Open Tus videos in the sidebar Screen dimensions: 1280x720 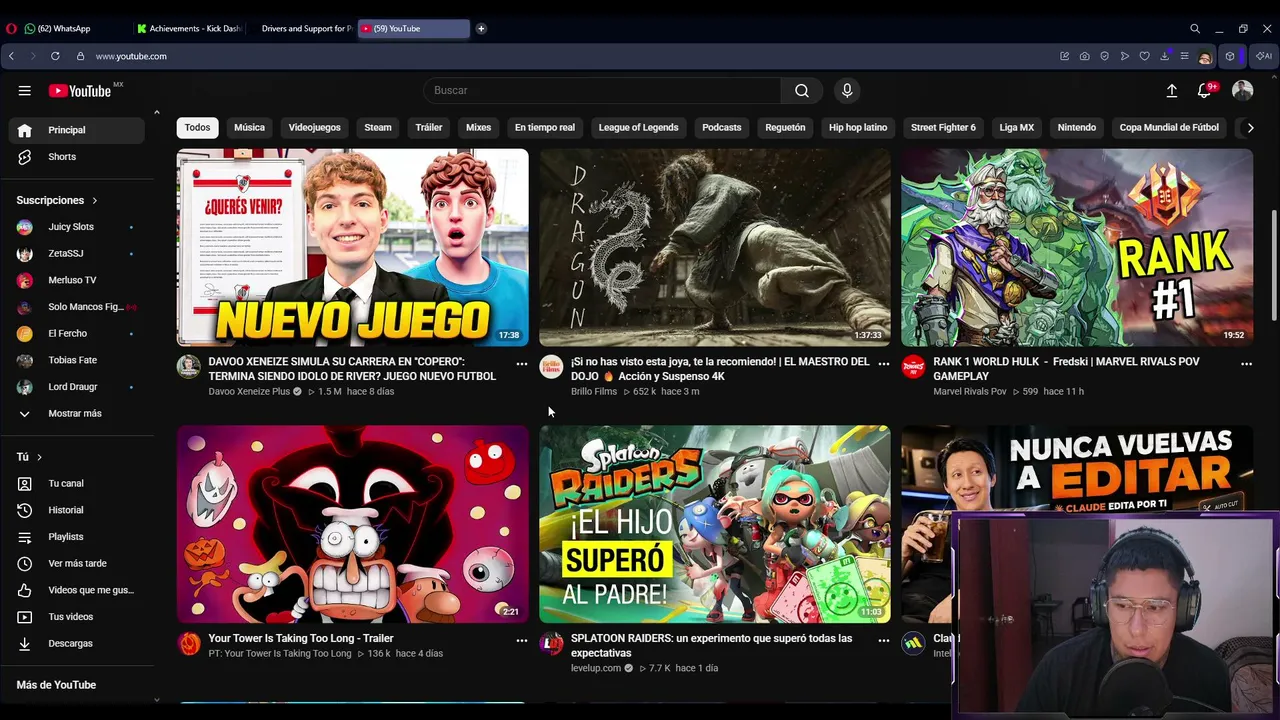pyautogui.click(x=77, y=617)
